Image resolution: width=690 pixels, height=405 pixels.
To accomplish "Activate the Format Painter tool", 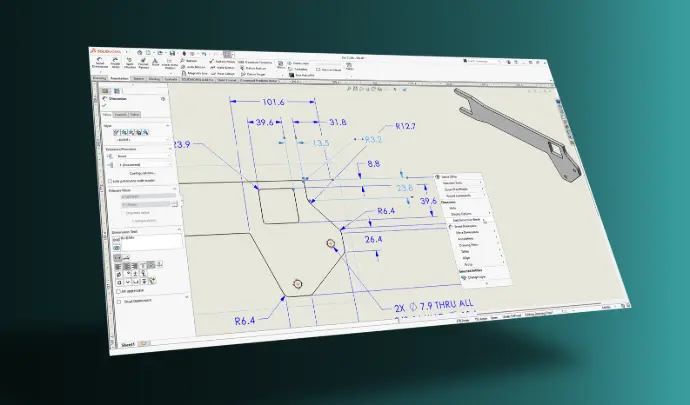I will (143, 64).
